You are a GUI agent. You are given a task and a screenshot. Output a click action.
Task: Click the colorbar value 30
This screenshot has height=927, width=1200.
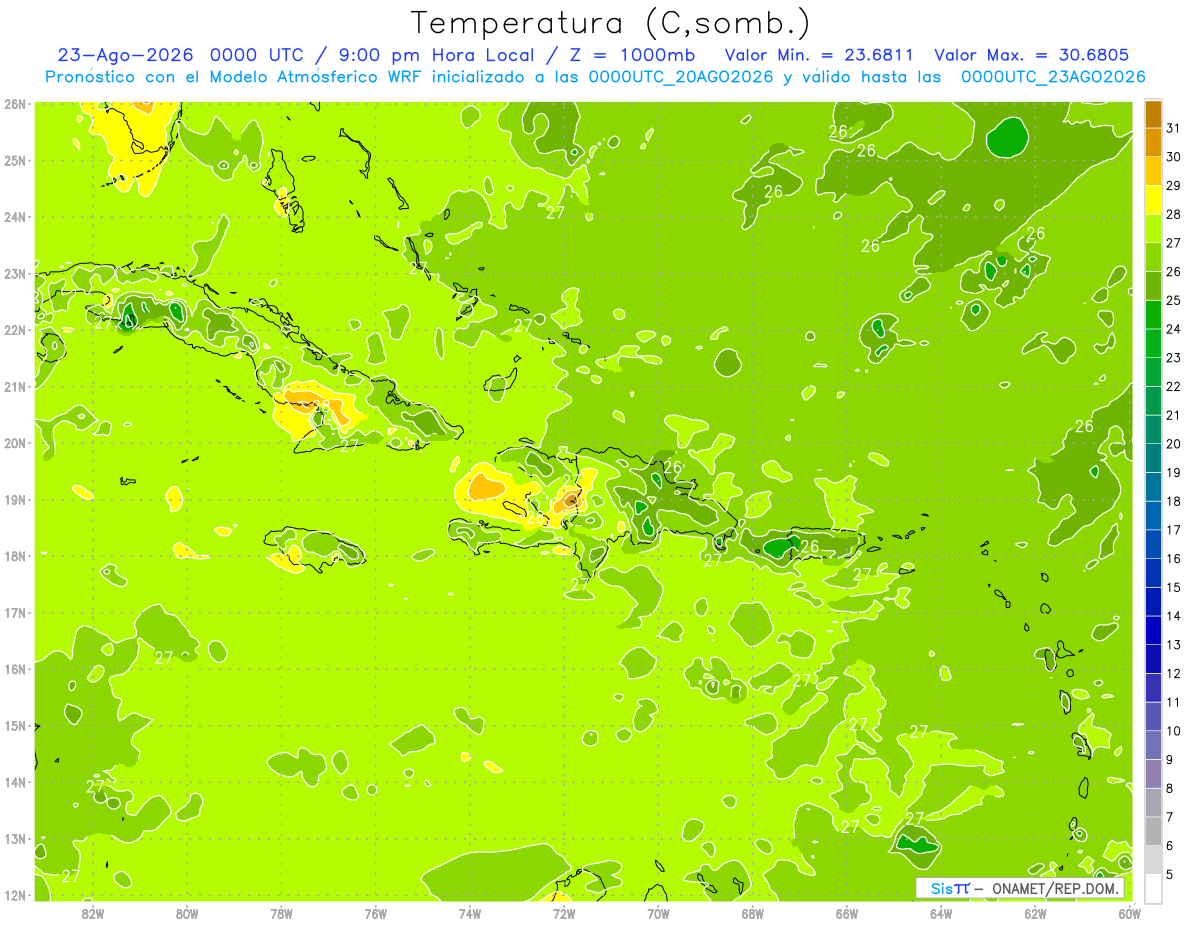(1173, 158)
